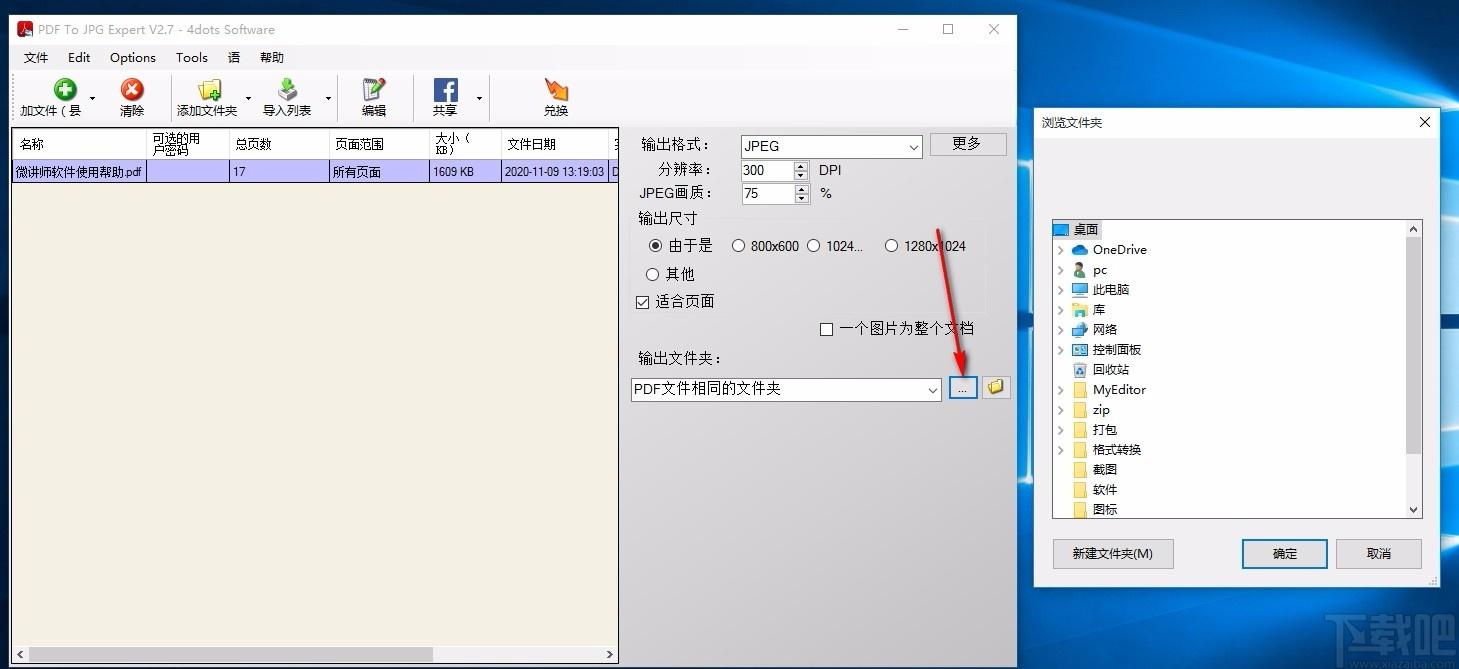Select the OneDrive cloud icon in tree
The width and height of the screenshot is (1459, 669).
(1079, 250)
